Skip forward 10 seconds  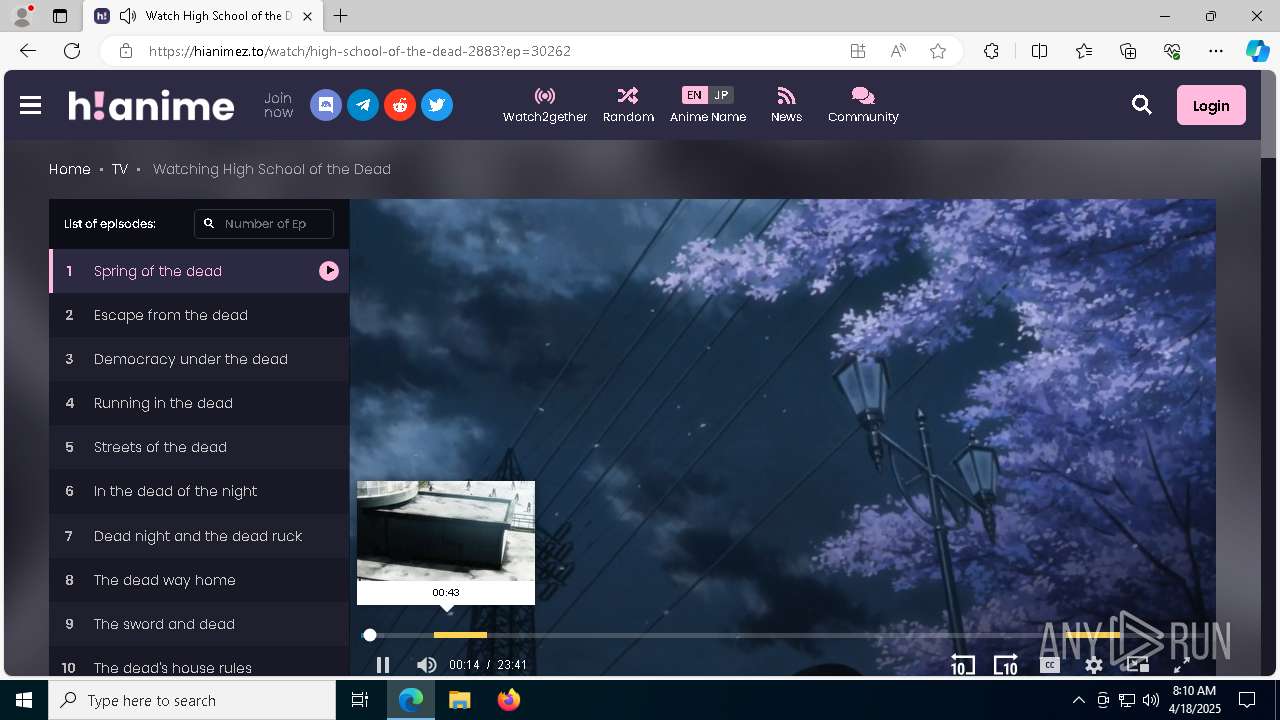[1005, 665]
